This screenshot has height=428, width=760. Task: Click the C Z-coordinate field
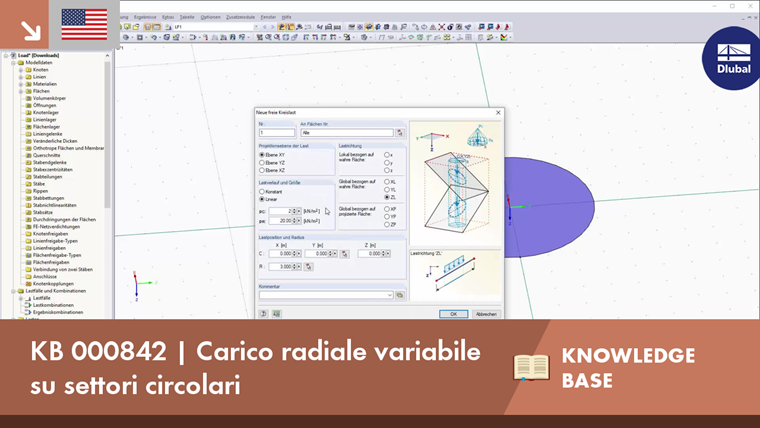(x=369, y=254)
